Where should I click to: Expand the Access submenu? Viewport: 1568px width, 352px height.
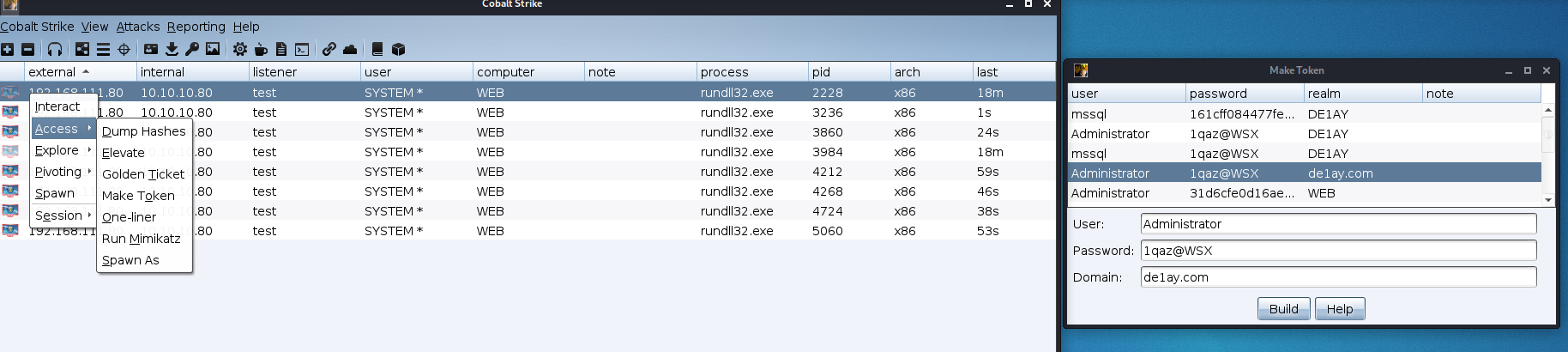pyautogui.click(x=63, y=129)
